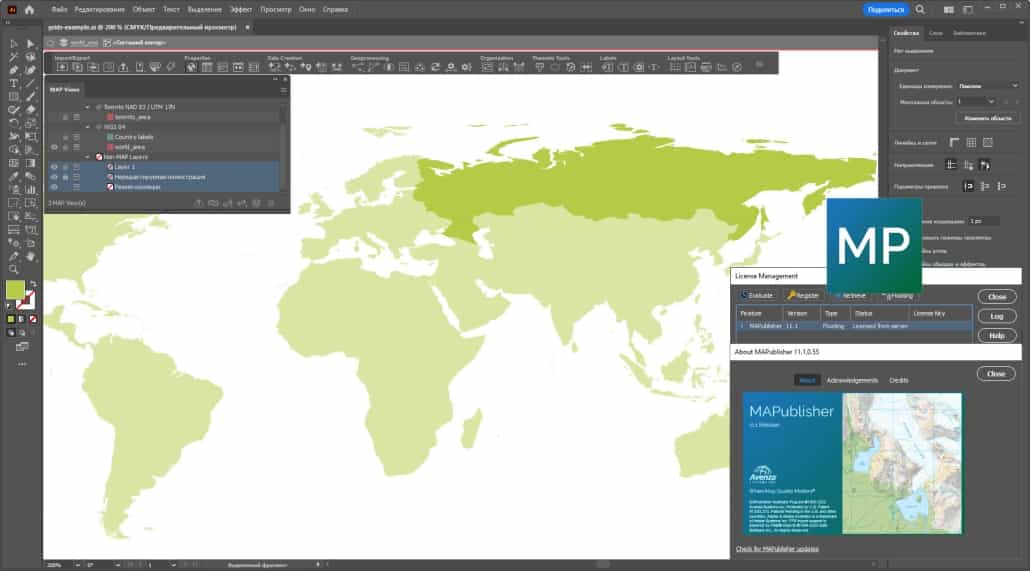Click Evaluate in License Management
This screenshot has width=1030, height=571.
757,296
